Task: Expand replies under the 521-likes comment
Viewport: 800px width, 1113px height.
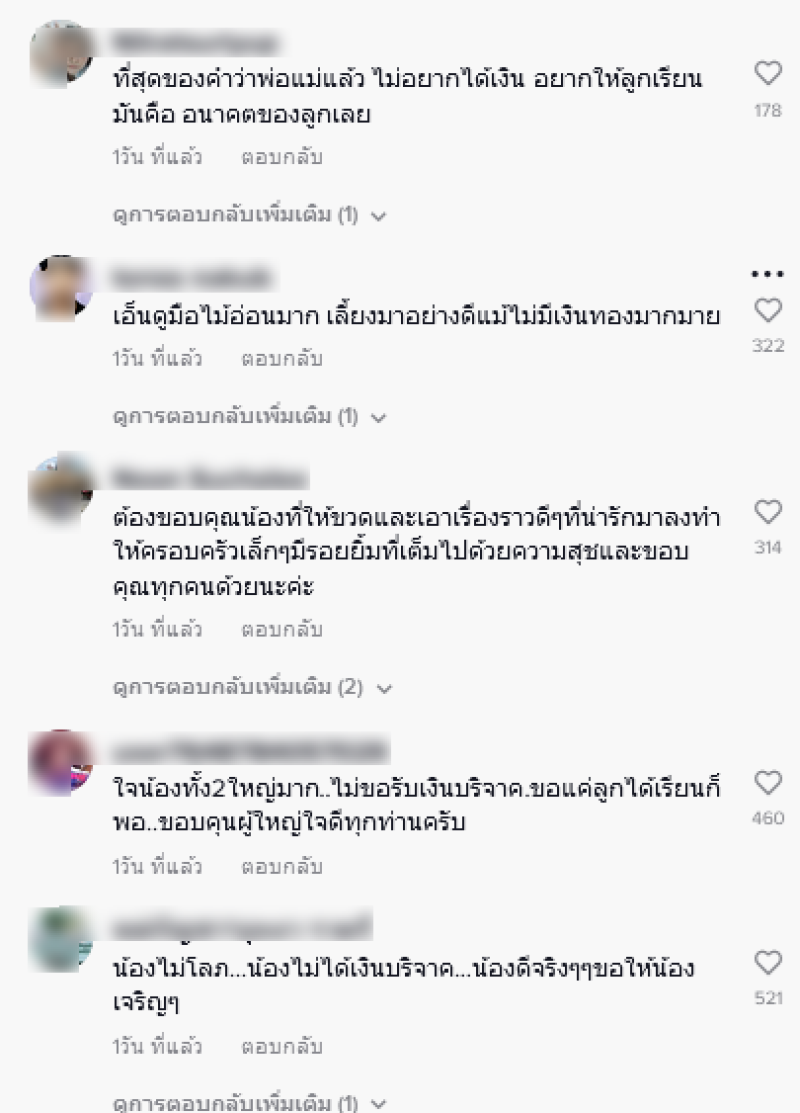Action: (x=249, y=1103)
